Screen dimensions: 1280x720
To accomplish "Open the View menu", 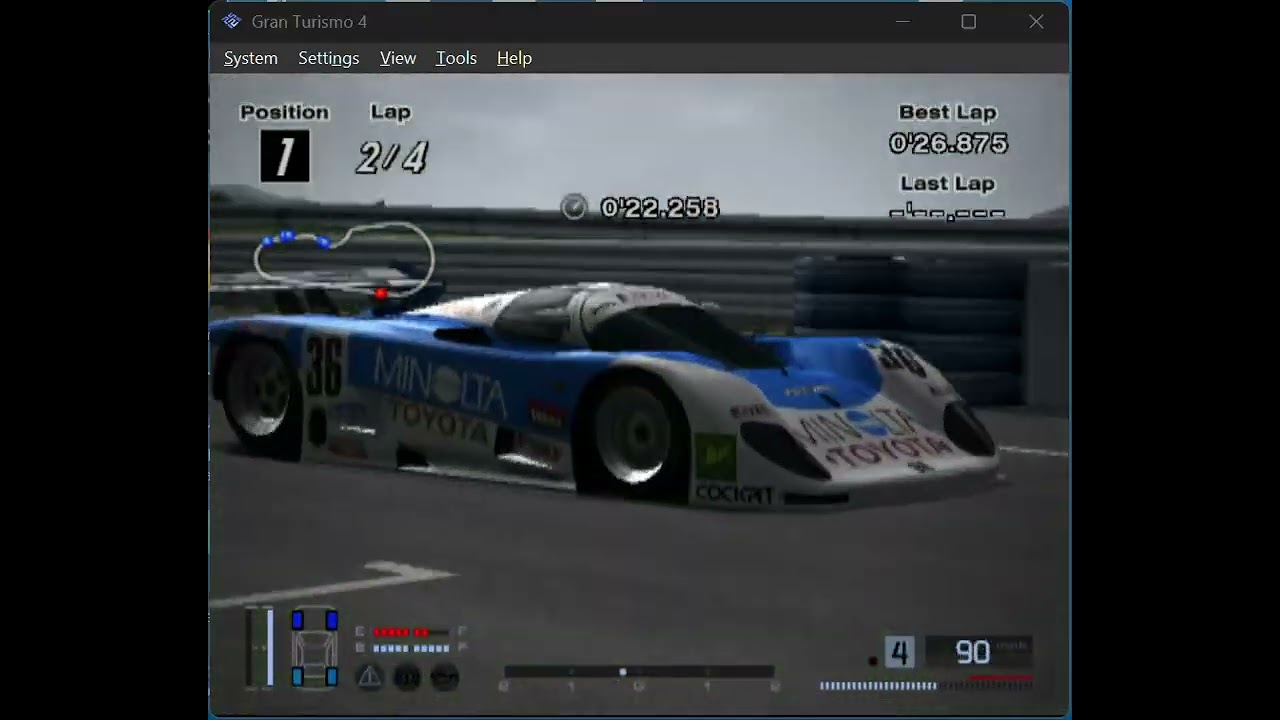I will coord(398,58).
